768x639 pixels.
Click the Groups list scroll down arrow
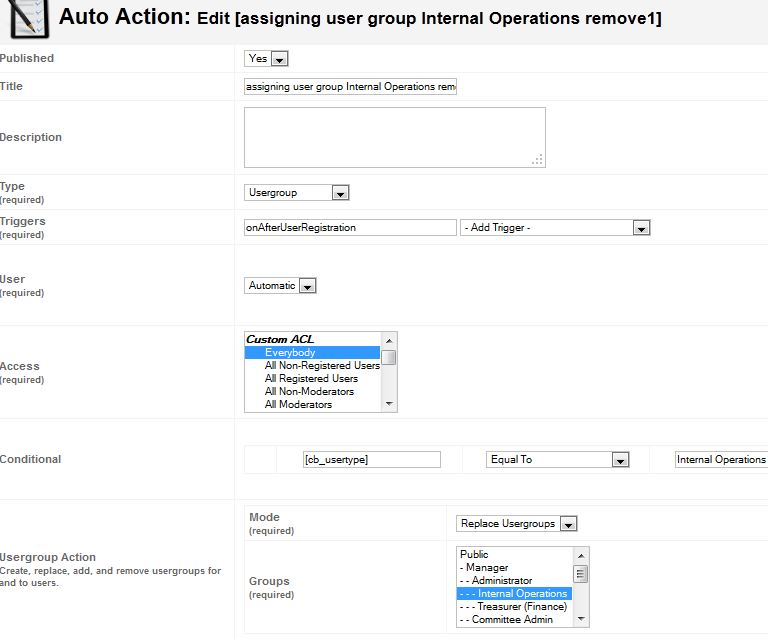tap(581, 619)
